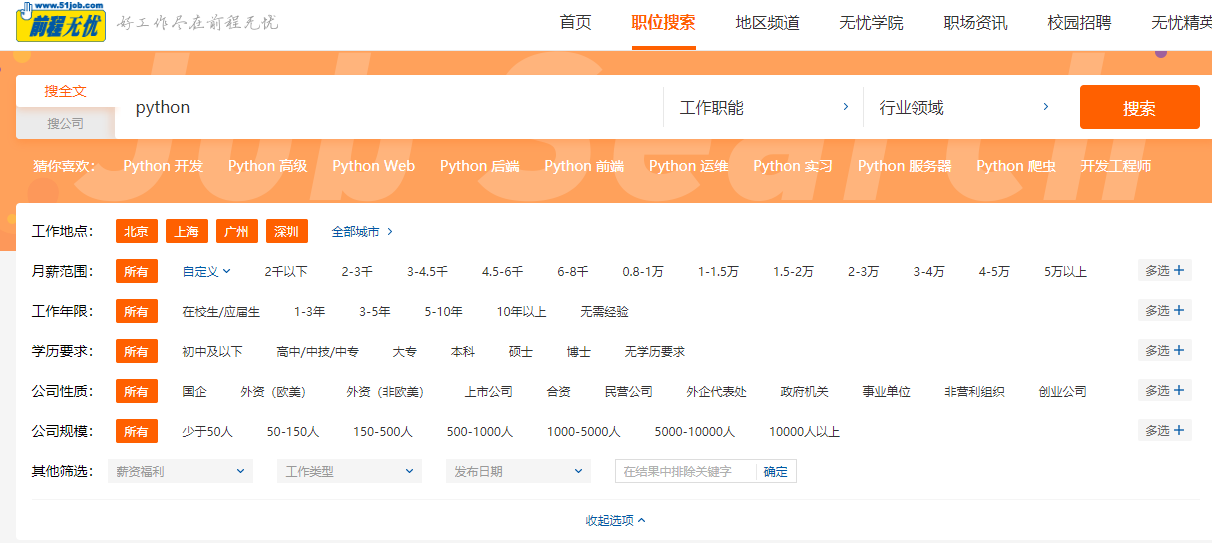The width and height of the screenshot is (1212, 543).
Task: Toggle the 上海 city filter
Action: [187, 231]
